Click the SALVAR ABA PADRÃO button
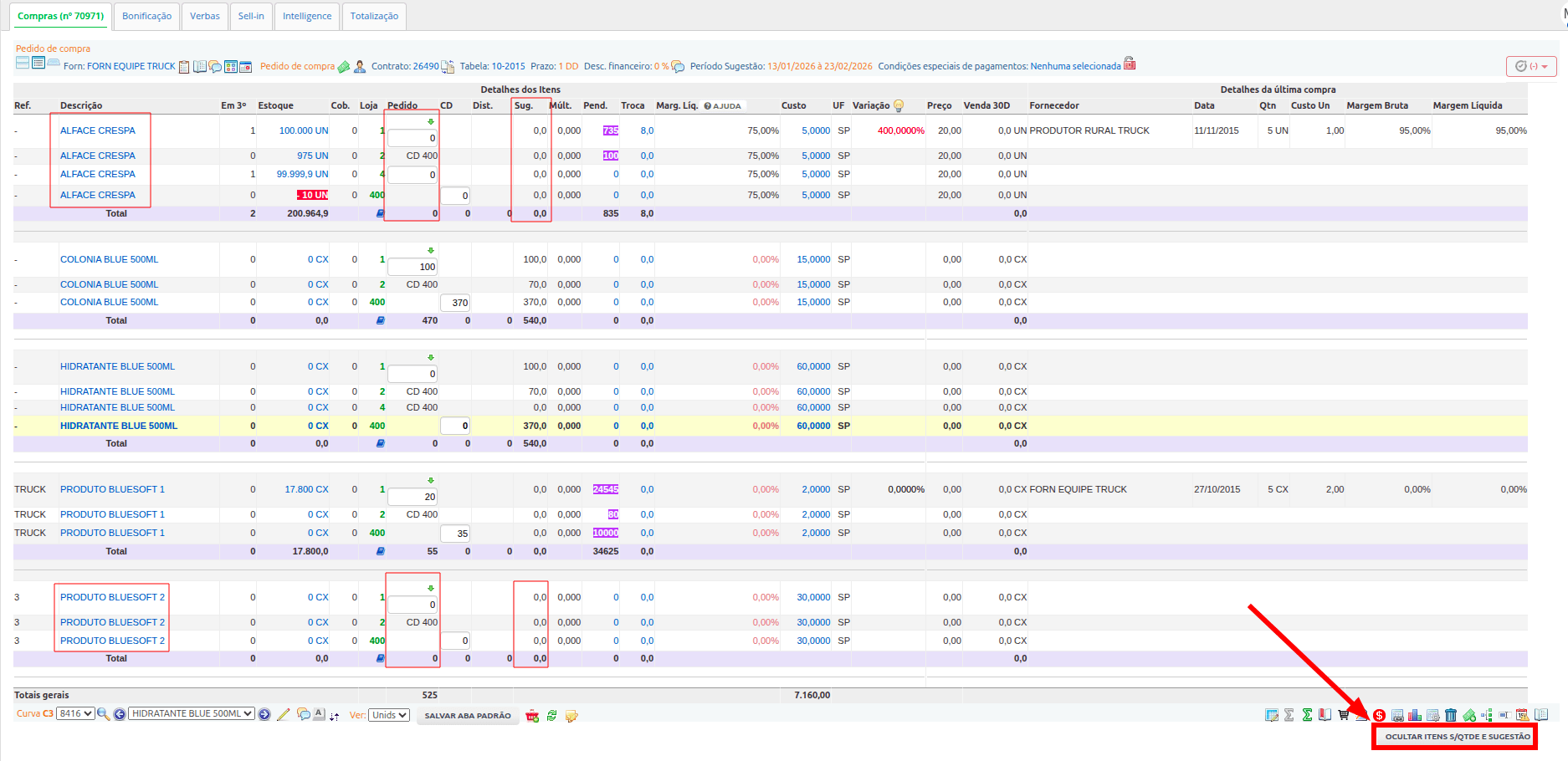 coord(468,716)
